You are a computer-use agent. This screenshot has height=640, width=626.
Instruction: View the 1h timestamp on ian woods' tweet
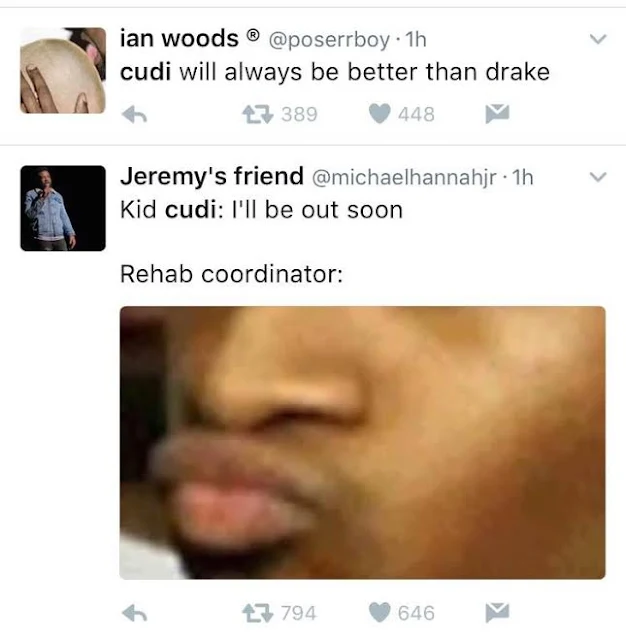(x=416, y=40)
